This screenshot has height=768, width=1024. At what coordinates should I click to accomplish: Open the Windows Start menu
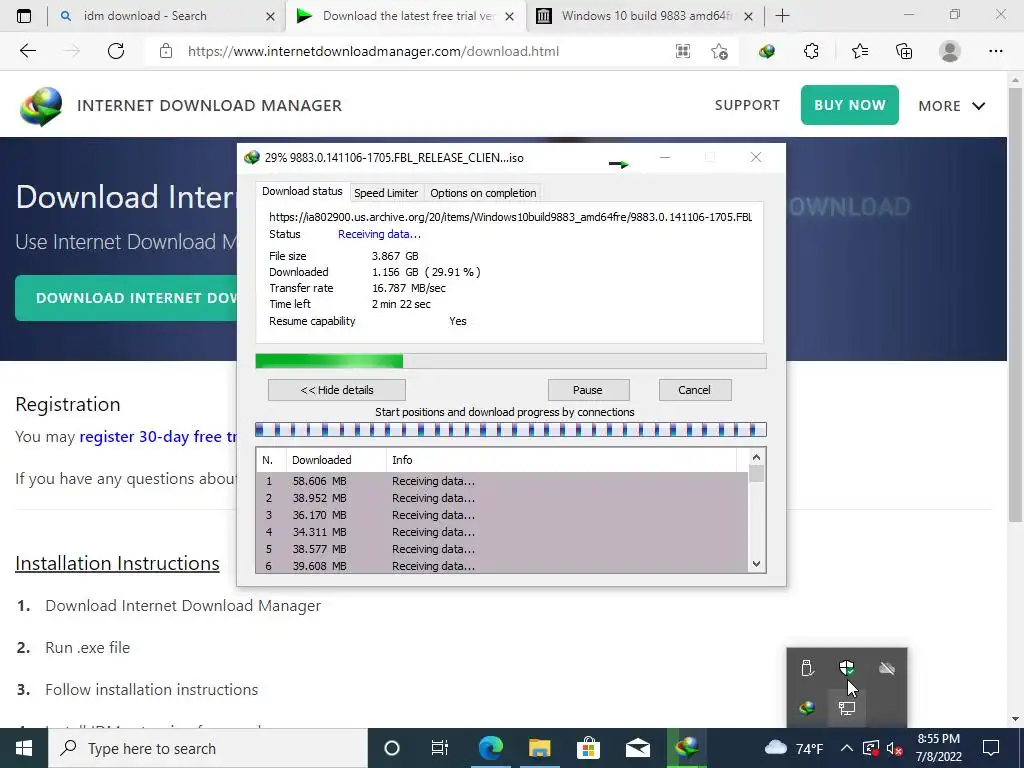24,748
